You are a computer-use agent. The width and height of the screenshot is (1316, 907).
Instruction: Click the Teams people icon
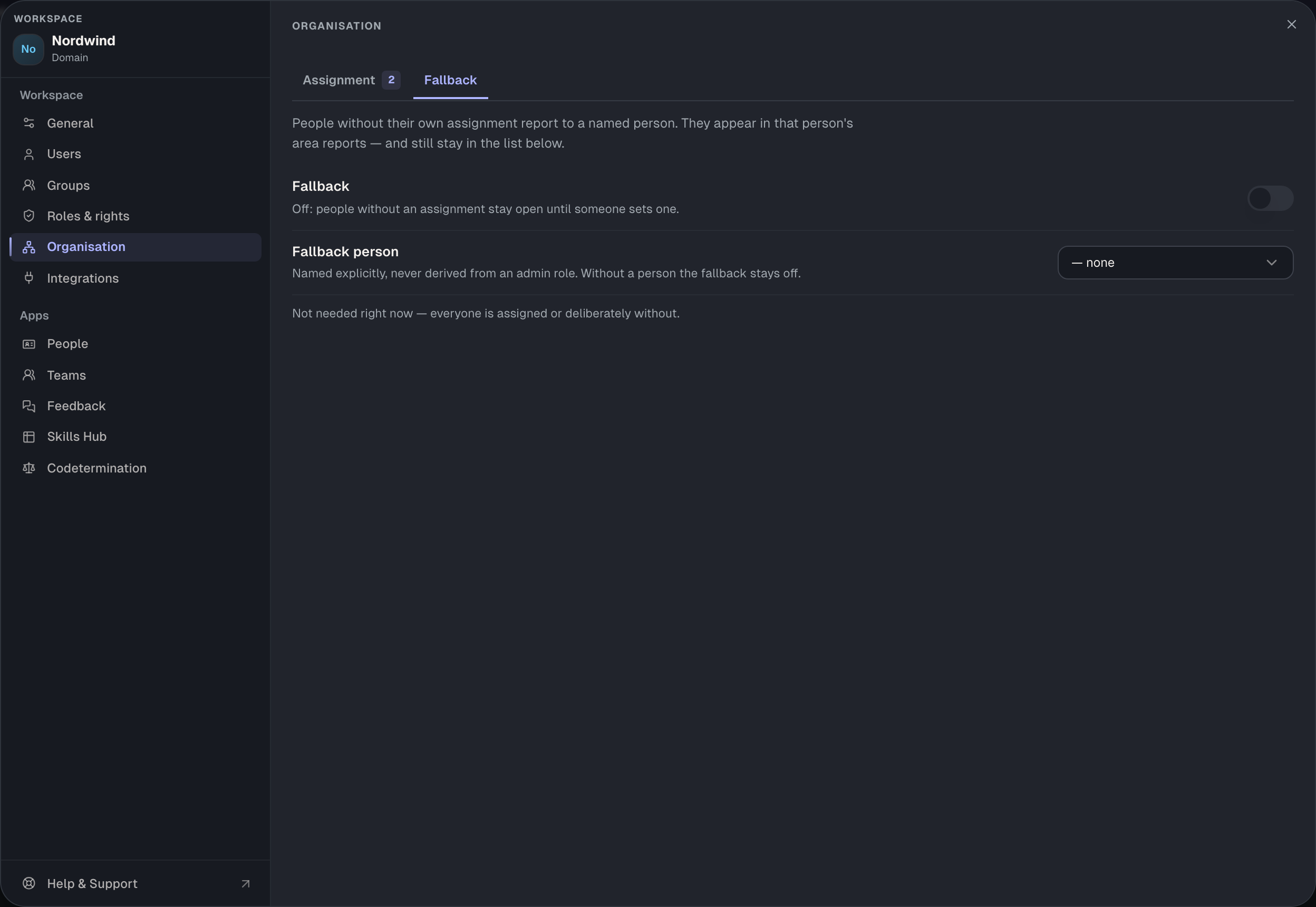pos(29,375)
